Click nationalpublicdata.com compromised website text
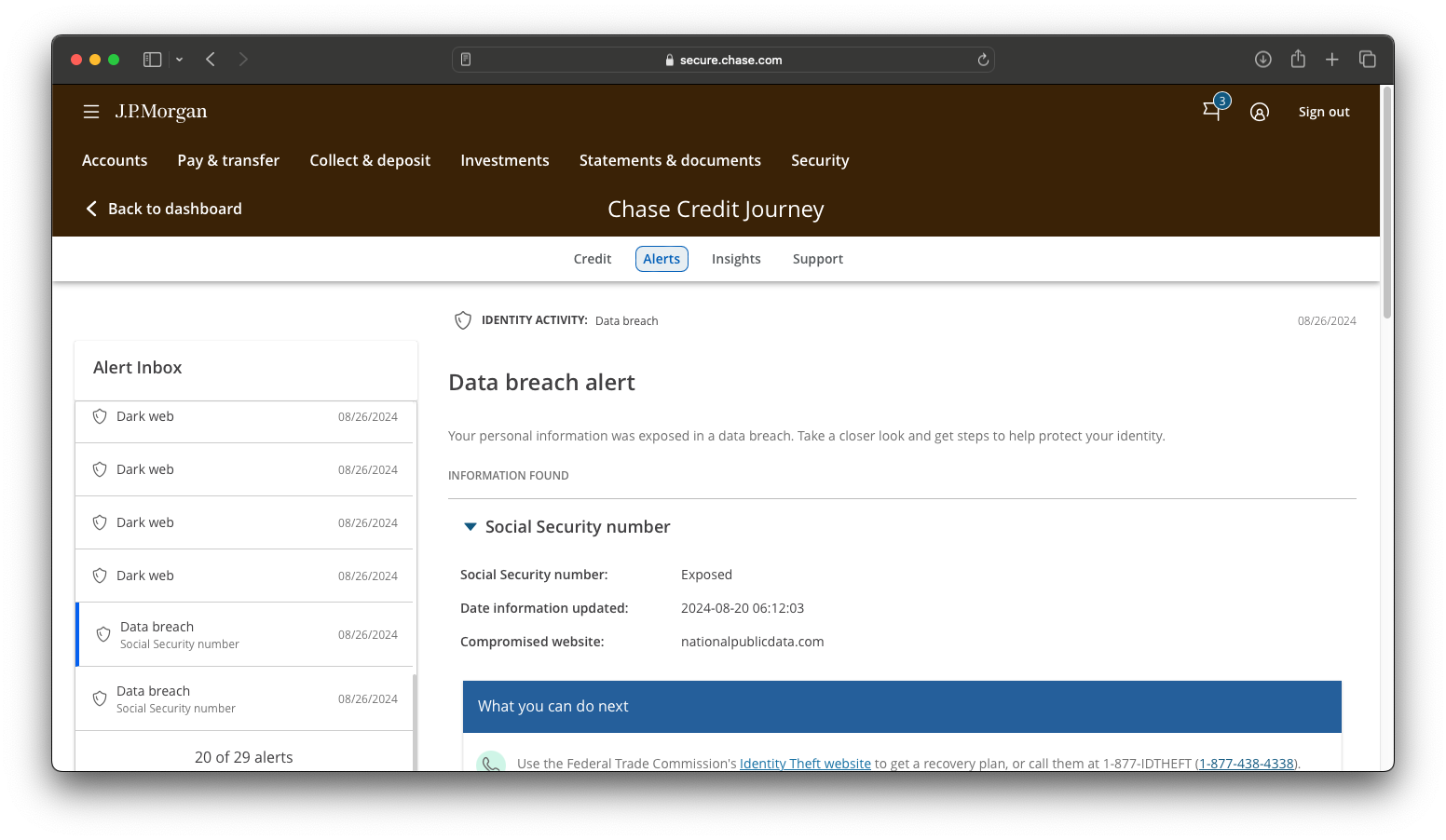1446x840 pixels. tap(752, 642)
